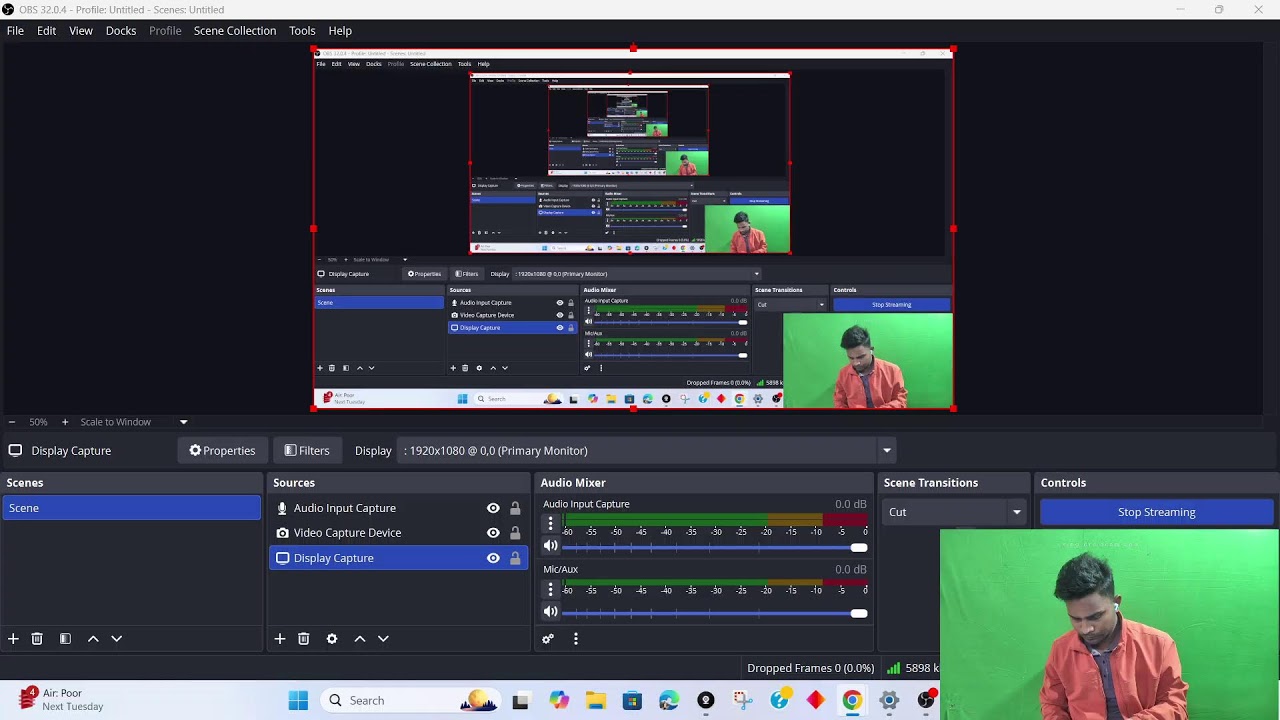
Task: Zoom in preview with plus icon
Action: 65,422
